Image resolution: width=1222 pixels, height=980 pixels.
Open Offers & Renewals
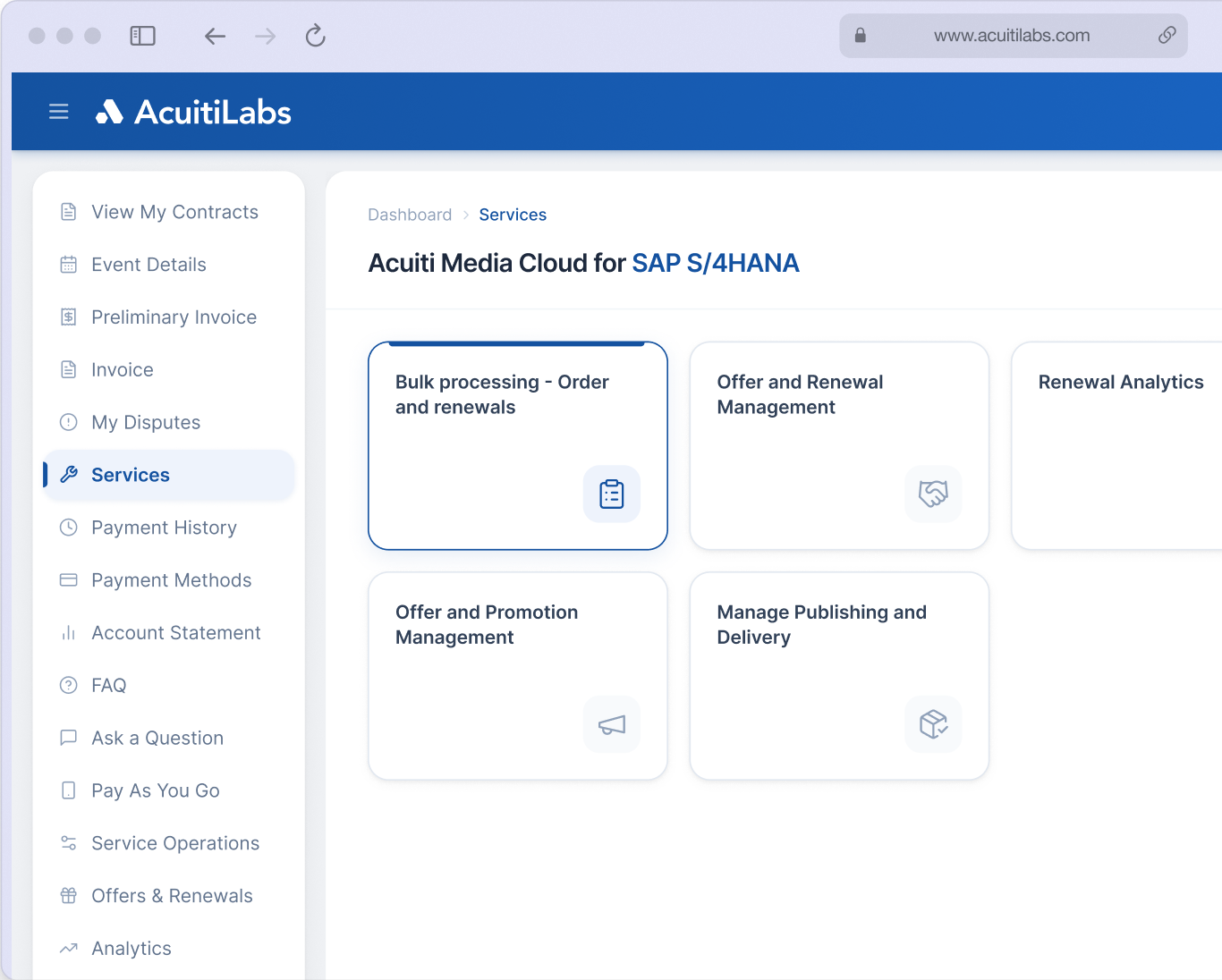[169, 896]
